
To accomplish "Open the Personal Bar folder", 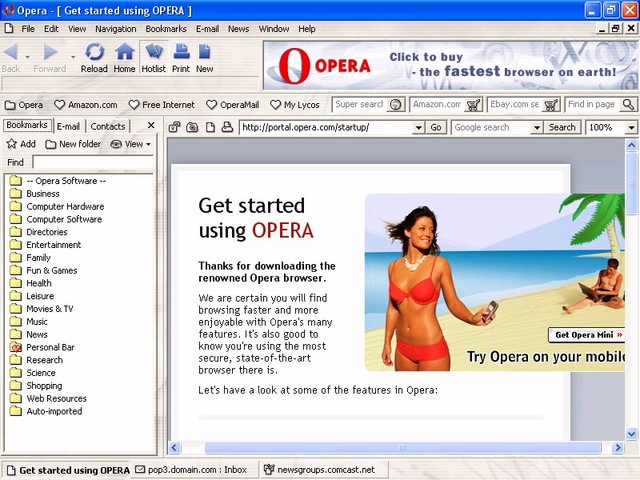I will pos(50,347).
